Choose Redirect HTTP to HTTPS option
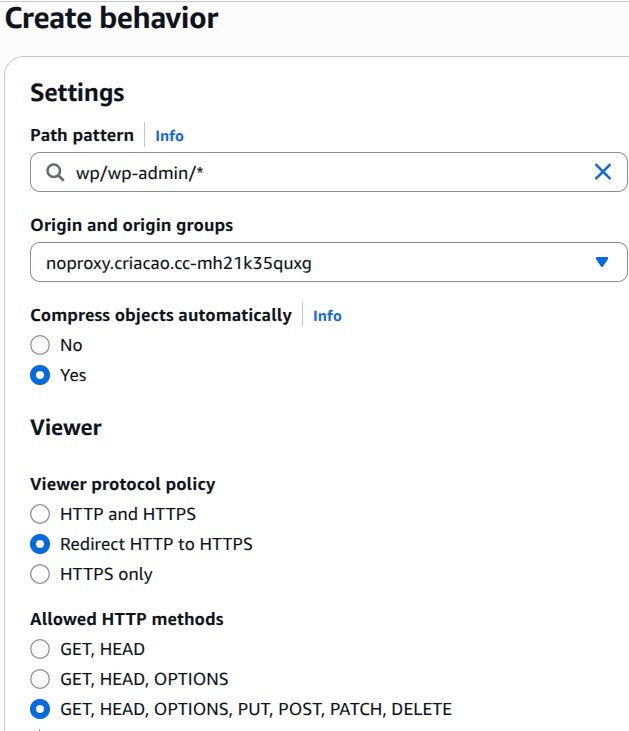The height and width of the screenshot is (731, 629). 40,544
